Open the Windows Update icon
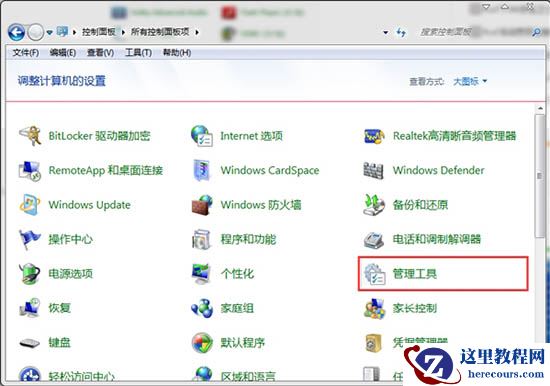The width and height of the screenshot is (550, 386). click(29, 205)
